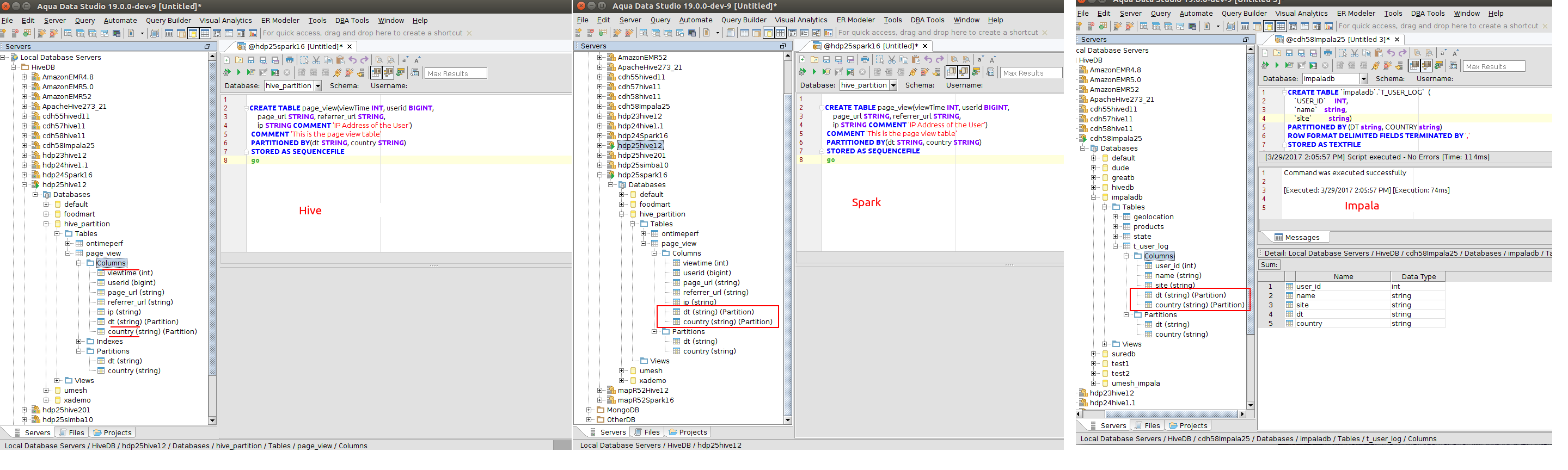Run the script with green play in leftmost window

(238, 73)
